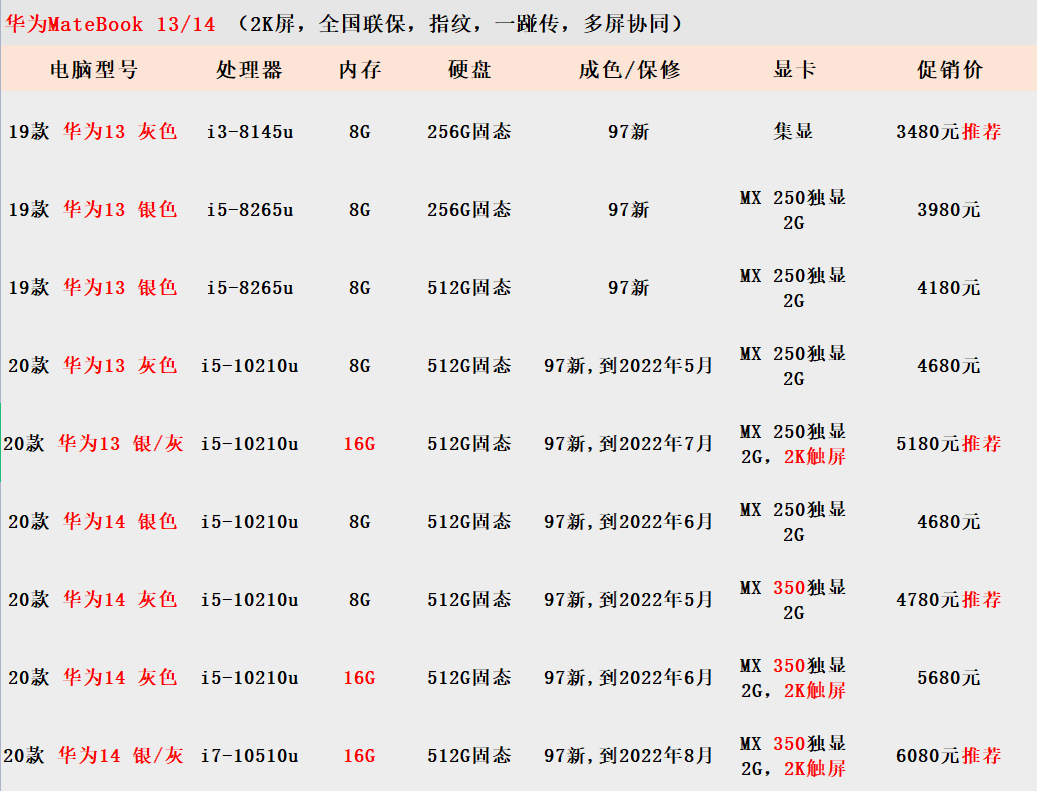The width and height of the screenshot is (1037, 791).
Task: Select the 5180元推荐 price cell
Action: pyautogui.click(x=948, y=444)
